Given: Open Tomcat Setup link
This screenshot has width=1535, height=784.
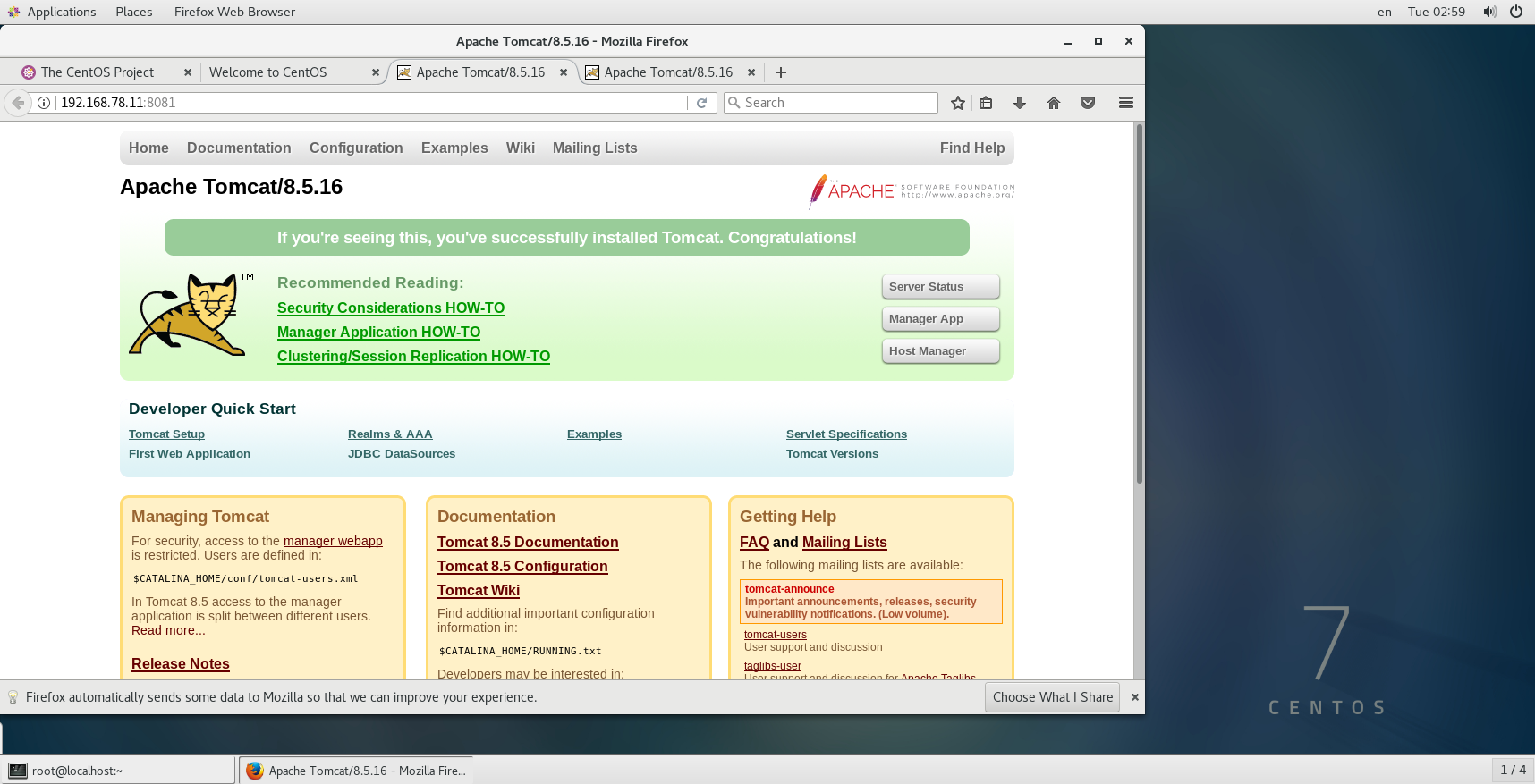Looking at the screenshot, I should pos(166,434).
